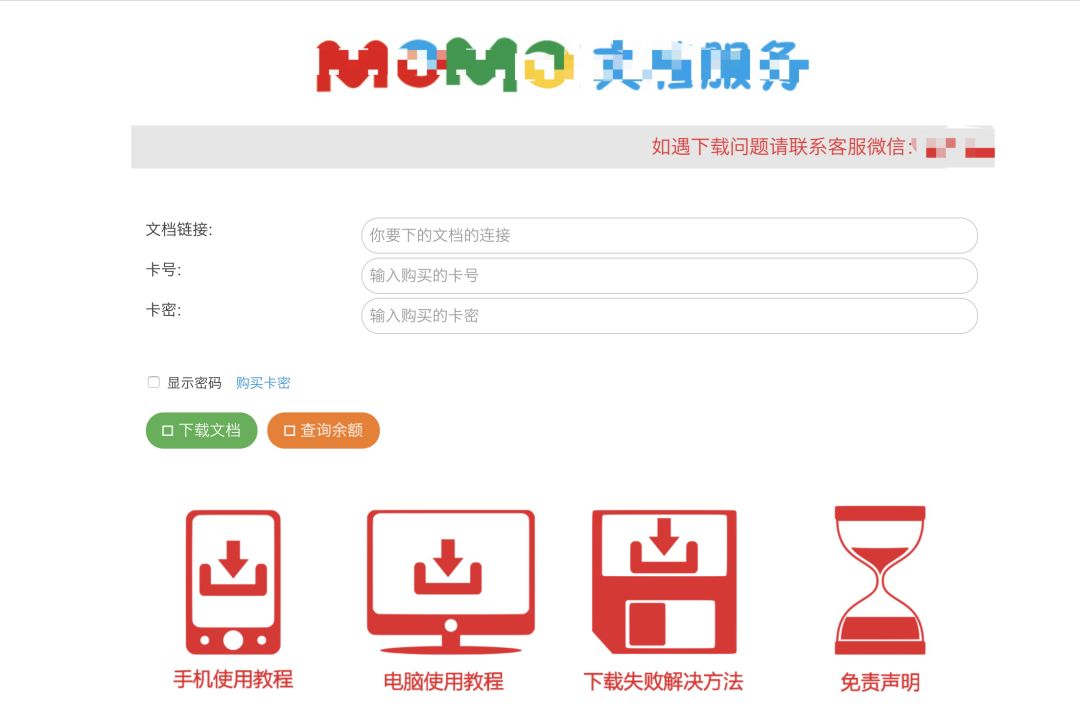Open the 手机使用教程 text link
1080x720 pixels.
click(x=233, y=679)
